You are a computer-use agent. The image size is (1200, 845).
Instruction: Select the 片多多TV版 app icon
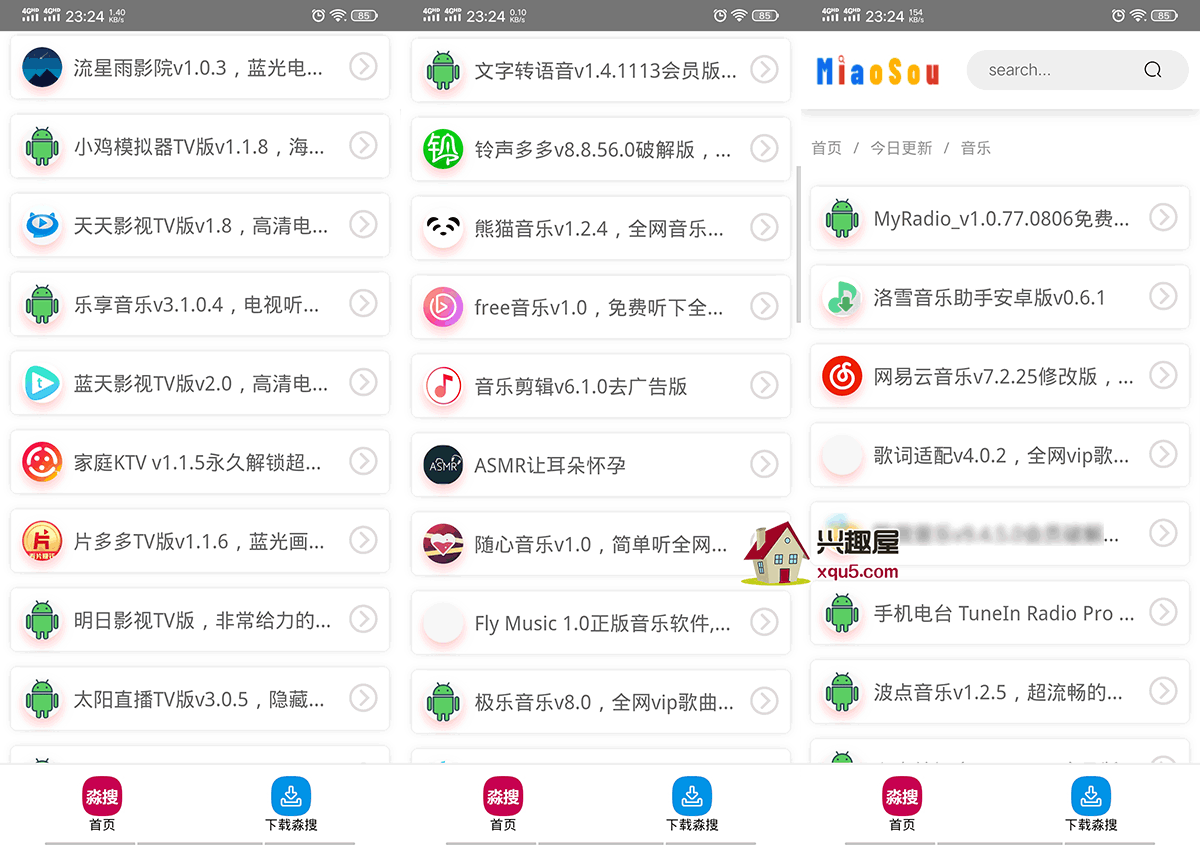point(42,541)
